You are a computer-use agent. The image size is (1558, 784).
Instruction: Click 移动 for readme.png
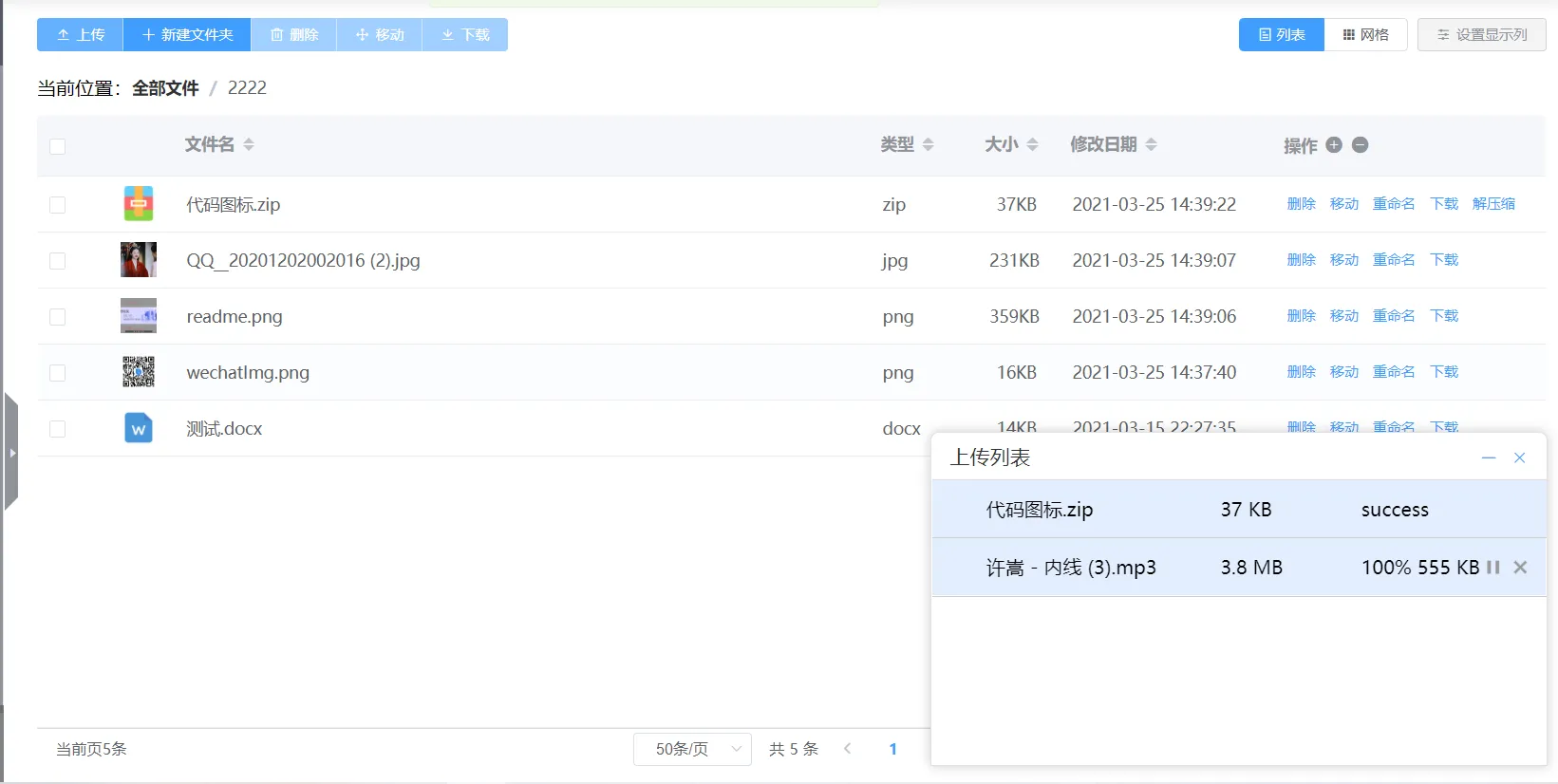point(1344,316)
